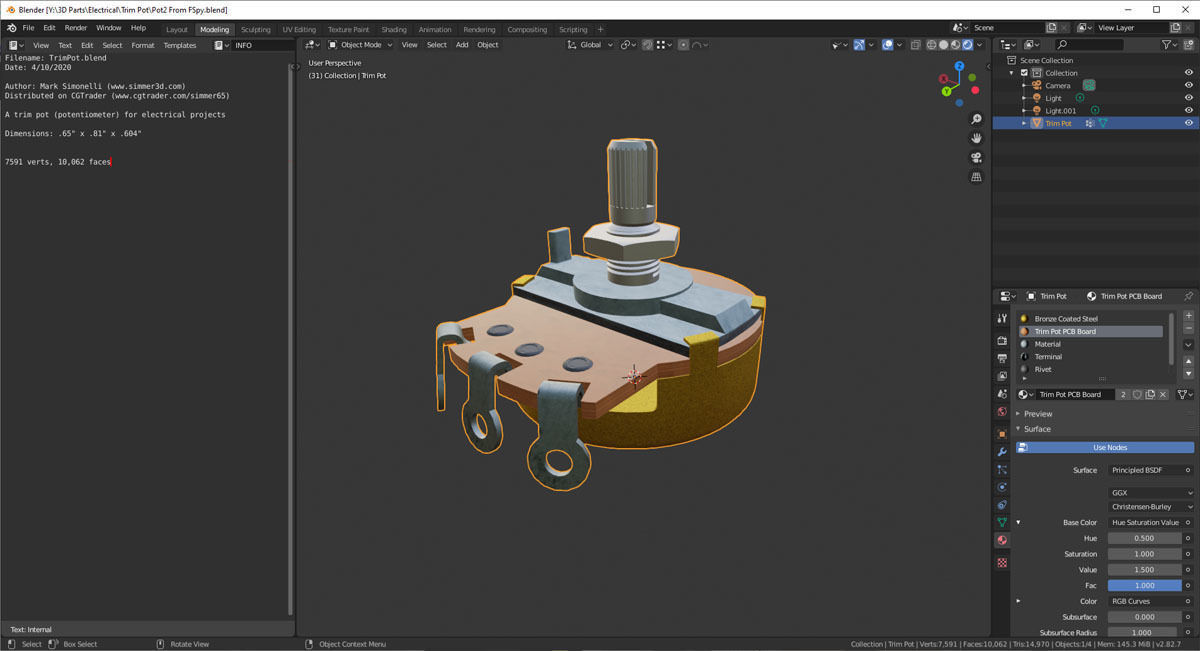1200x651 pixels.
Task: Click the new collection icon in outliner
Action: point(1190,45)
